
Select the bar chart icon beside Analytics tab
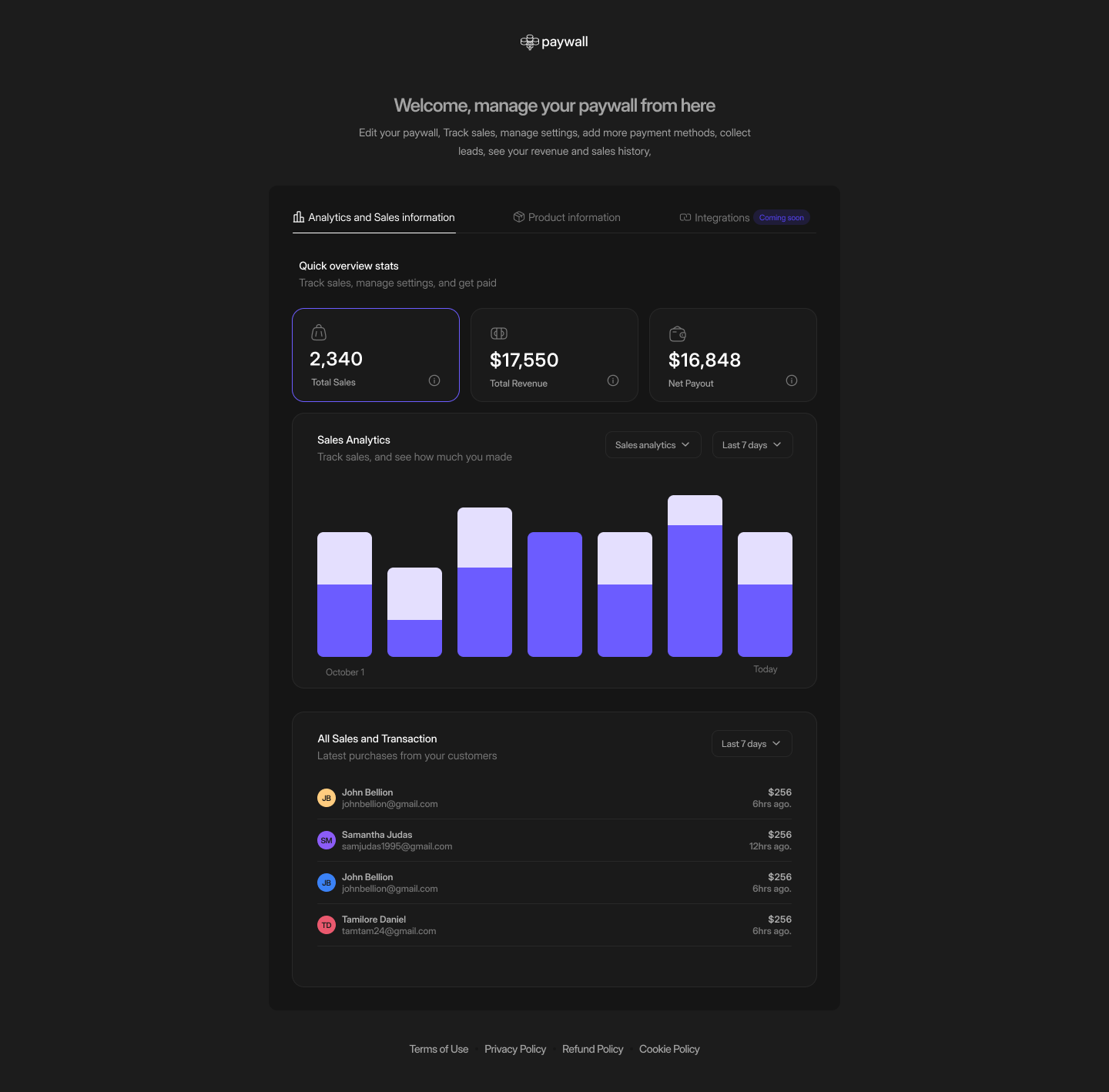pyautogui.click(x=298, y=216)
